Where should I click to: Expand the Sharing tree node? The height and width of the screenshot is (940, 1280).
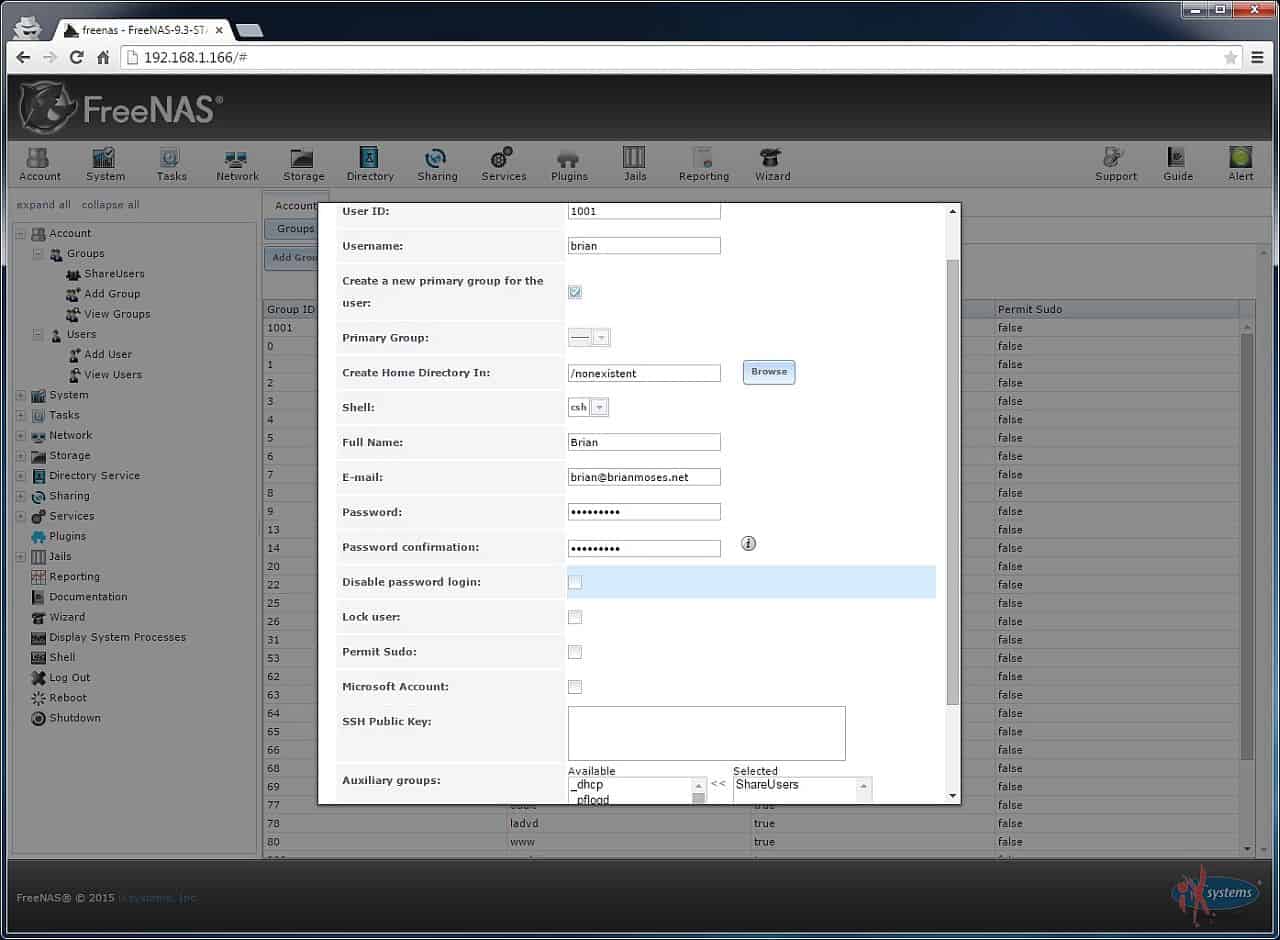pos(21,496)
